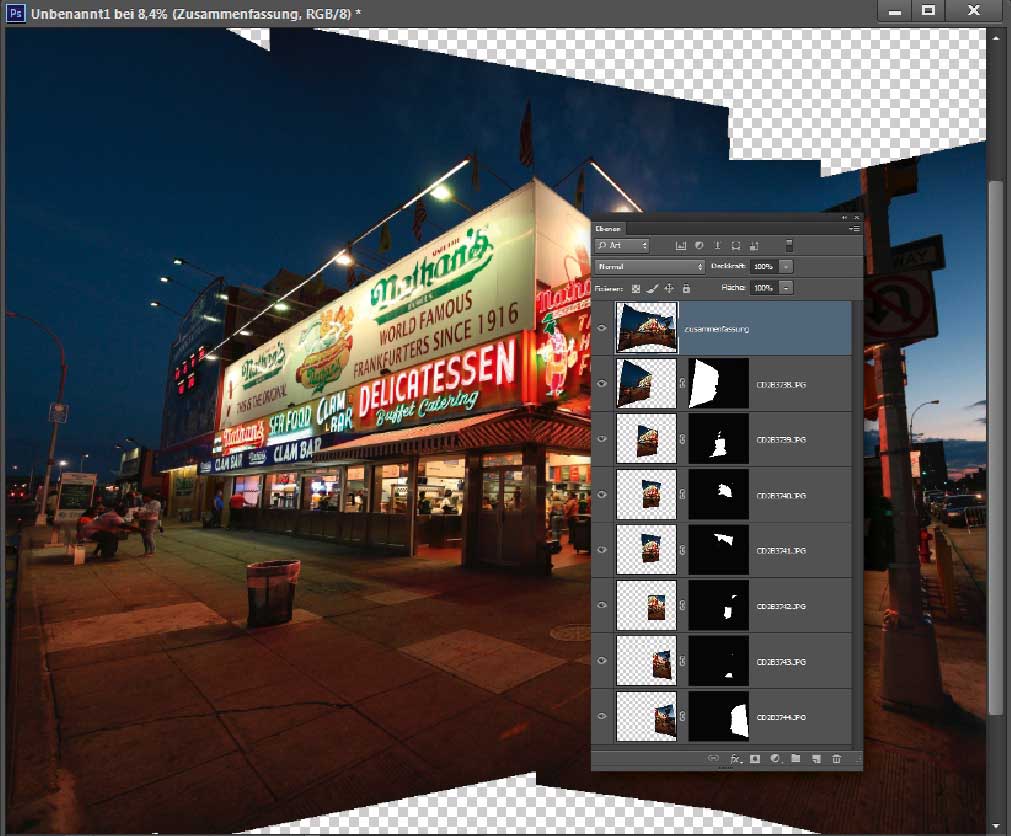Viewport: 1011px width, 836px height.
Task: Open the Ebenen panel flyout menu
Action: click(x=853, y=229)
